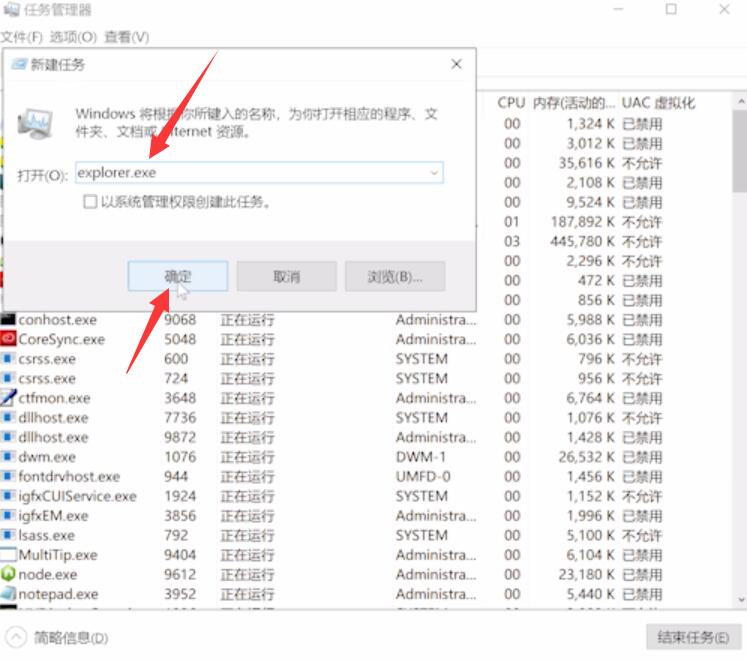The width and height of the screenshot is (747, 660).
Task: Collapse details with 简略信息 arrow icon
Action: (16, 637)
